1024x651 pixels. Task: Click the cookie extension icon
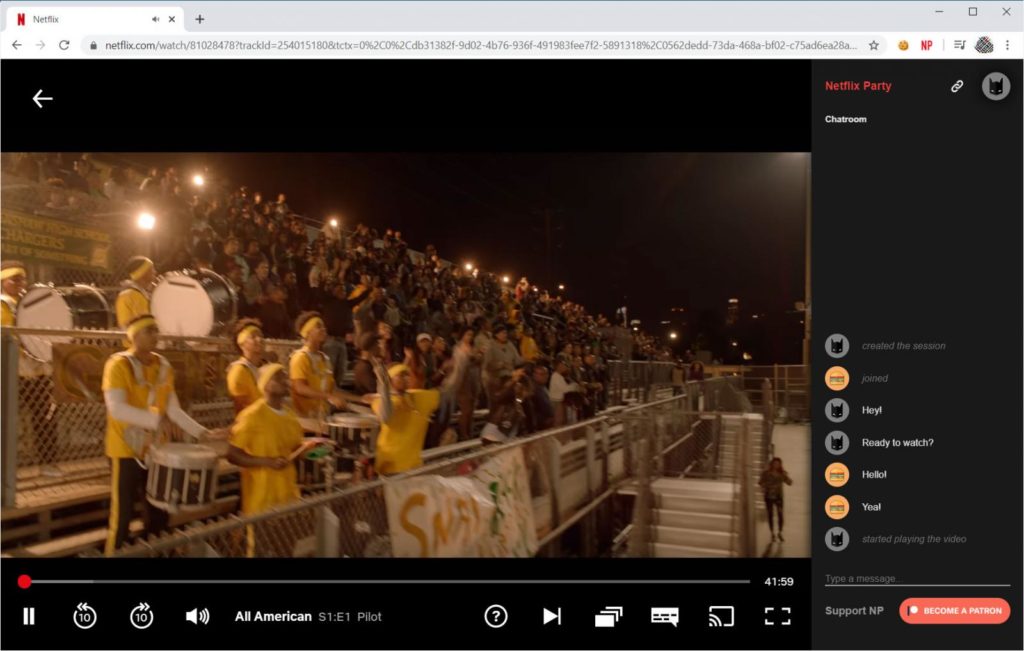tap(903, 45)
